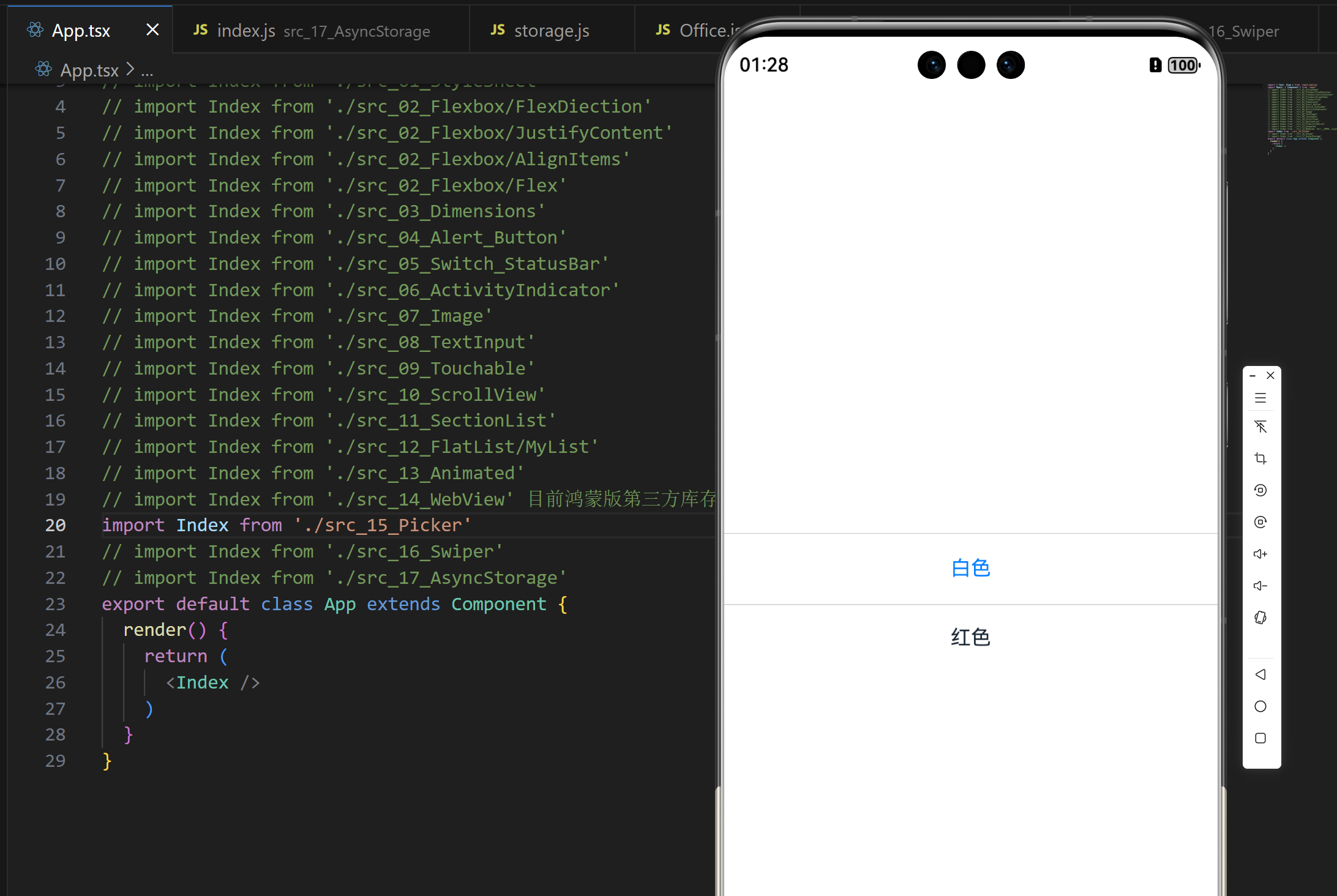Click the './src_08_TextInput' path

[430, 343]
